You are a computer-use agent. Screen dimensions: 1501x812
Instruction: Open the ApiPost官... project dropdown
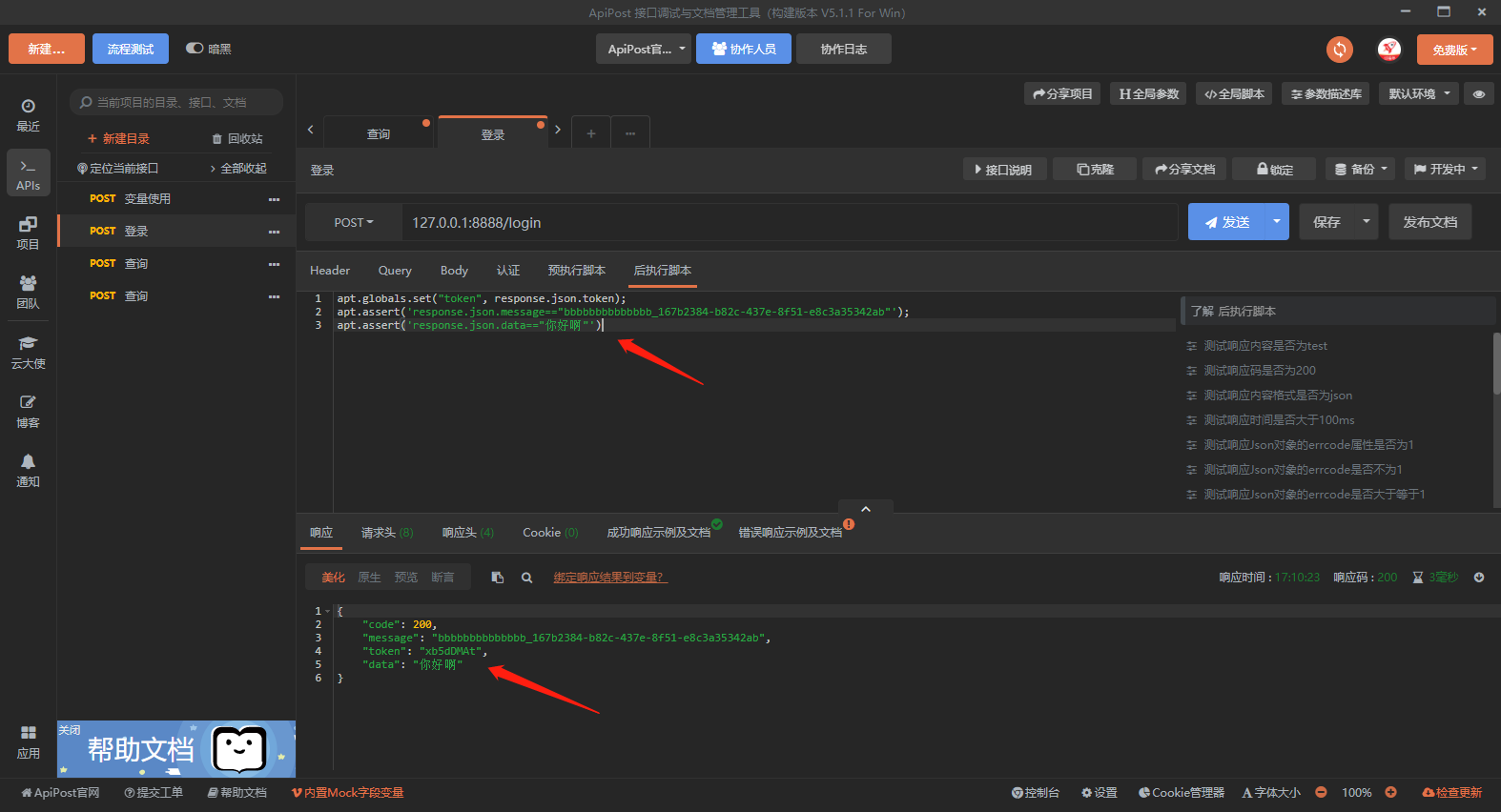coord(645,50)
